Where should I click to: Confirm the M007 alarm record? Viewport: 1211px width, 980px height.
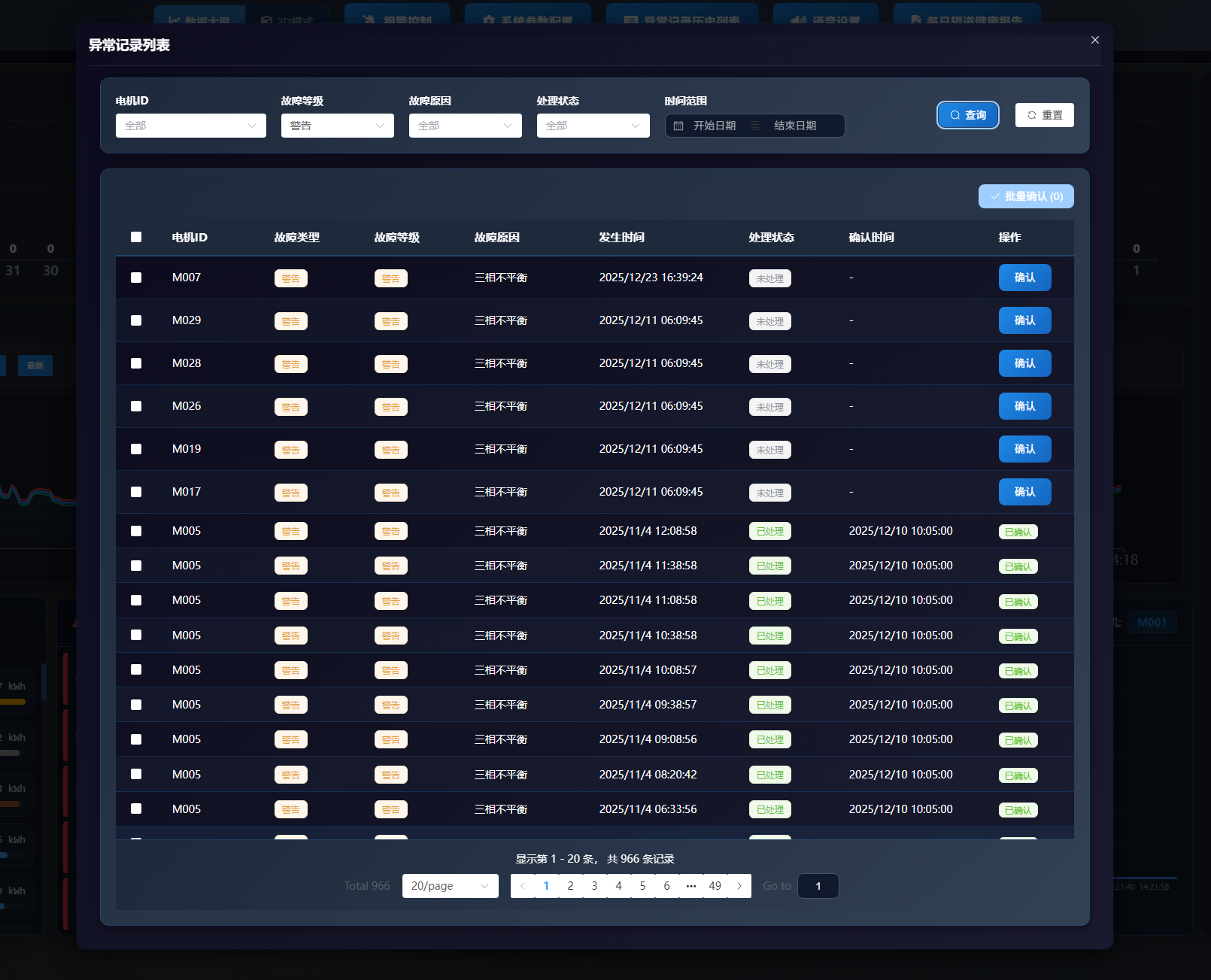[x=1024, y=278]
